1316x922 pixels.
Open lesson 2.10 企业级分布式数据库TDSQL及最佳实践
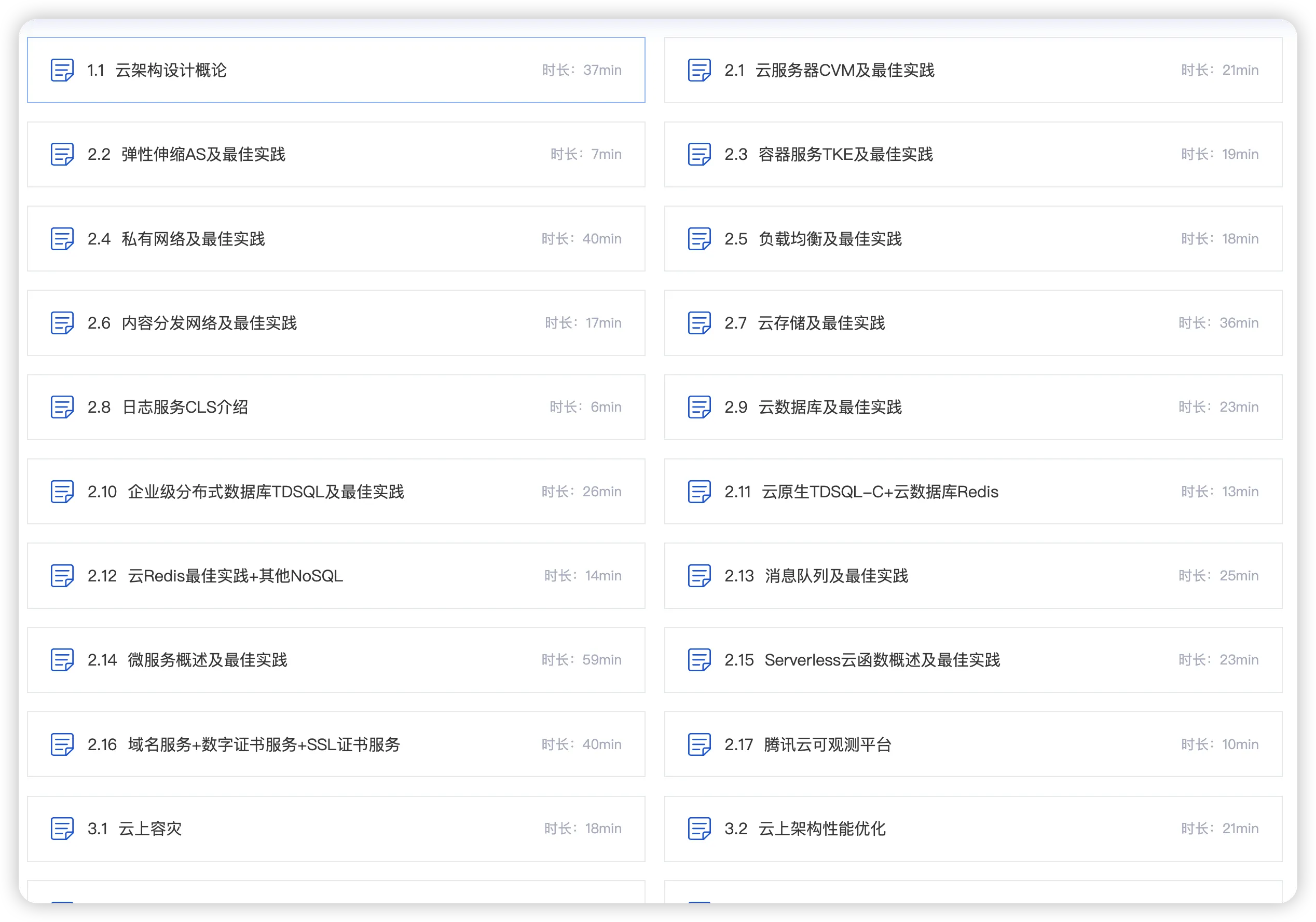tap(336, 492)
